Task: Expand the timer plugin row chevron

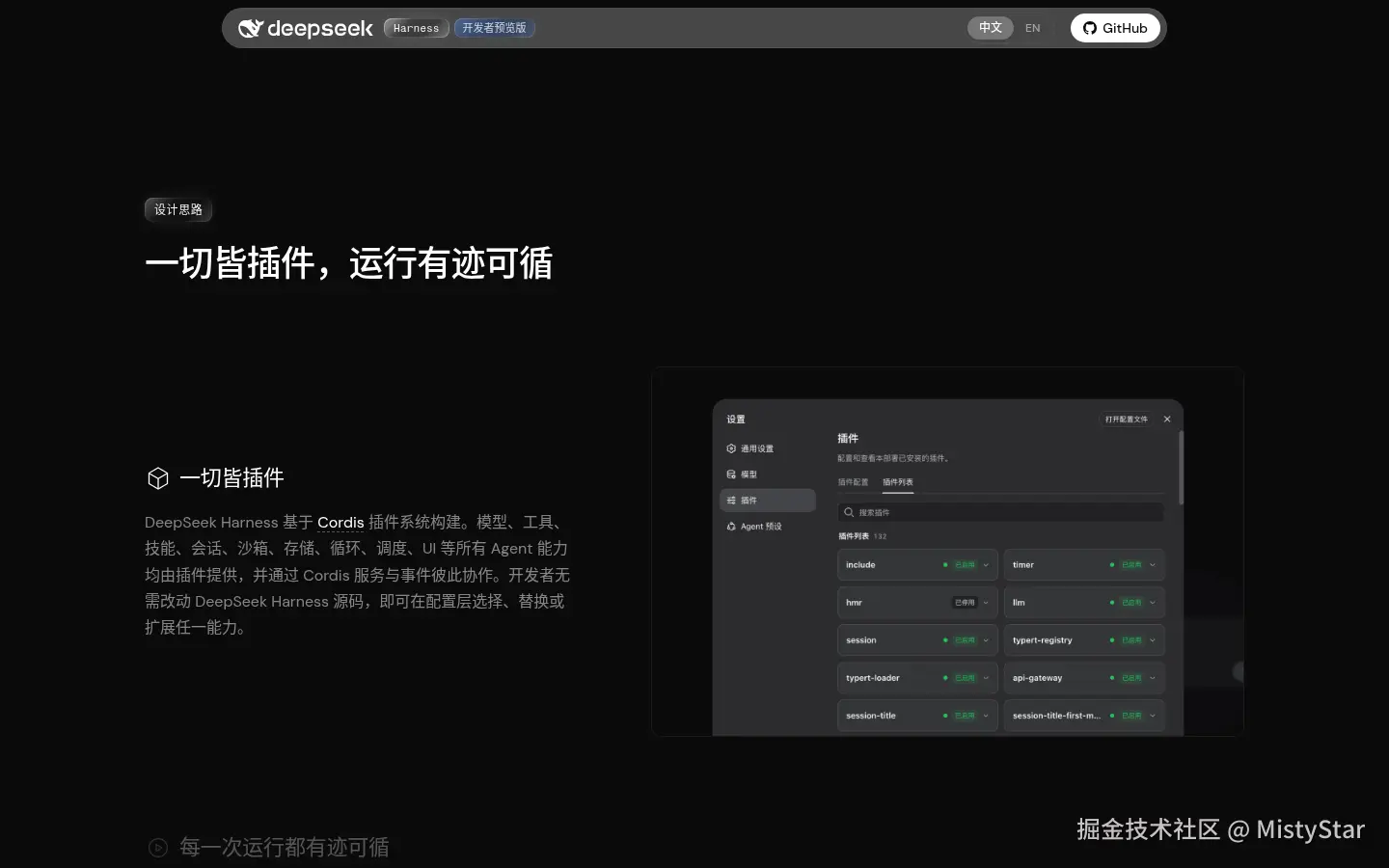Action: pos(1153,565)
